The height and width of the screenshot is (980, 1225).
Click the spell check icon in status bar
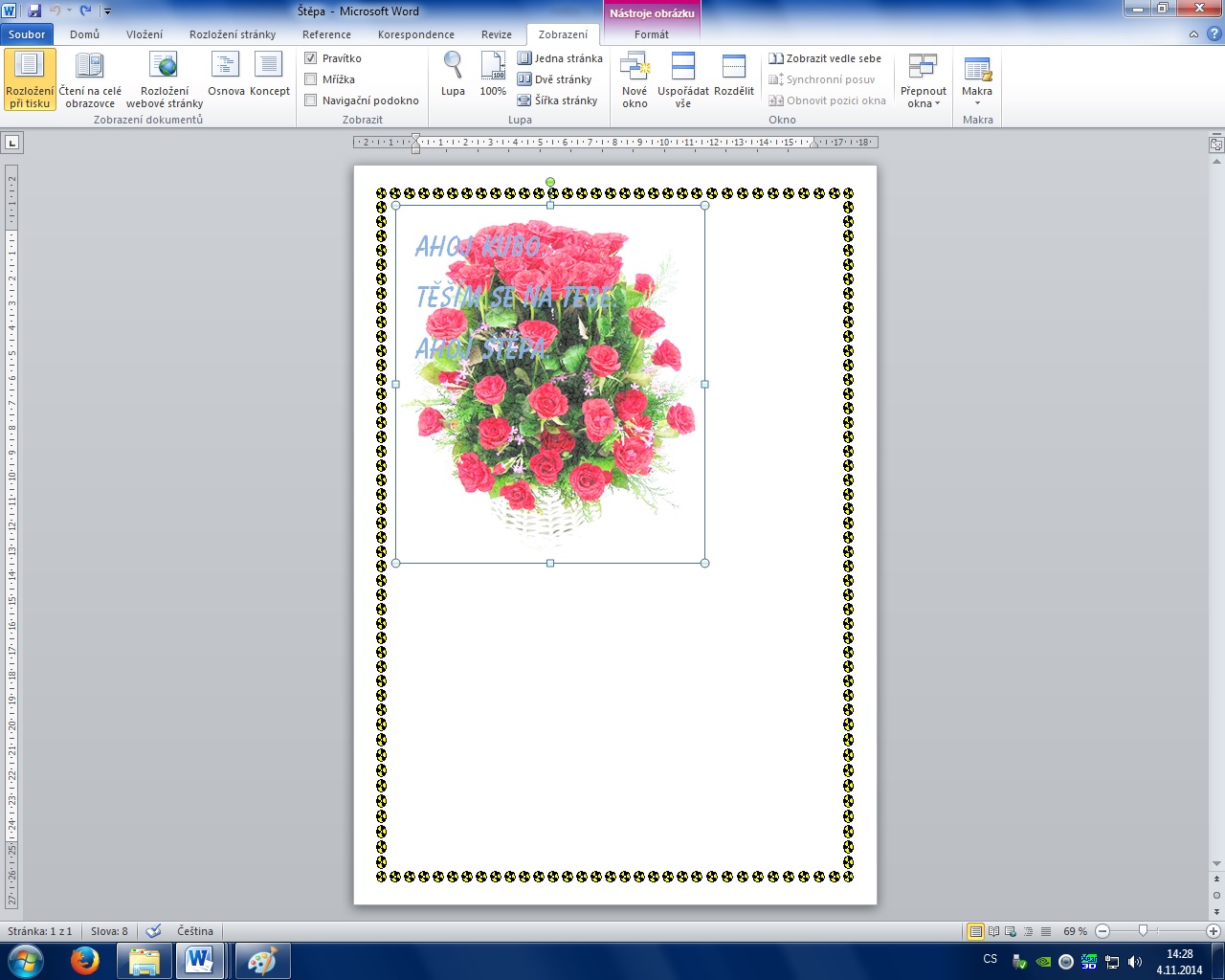[153, 931]
